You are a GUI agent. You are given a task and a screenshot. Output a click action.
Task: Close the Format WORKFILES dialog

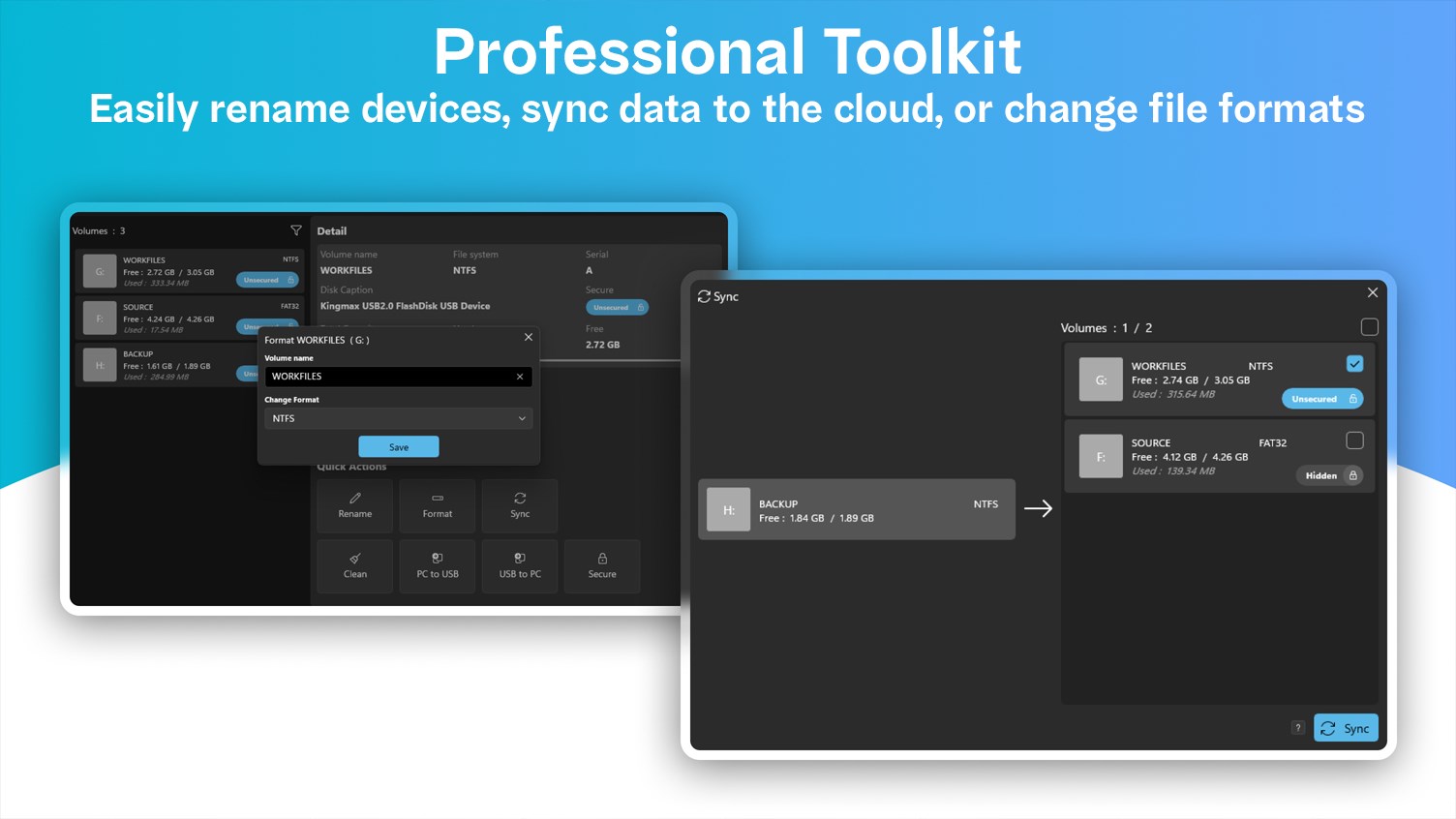529,337
